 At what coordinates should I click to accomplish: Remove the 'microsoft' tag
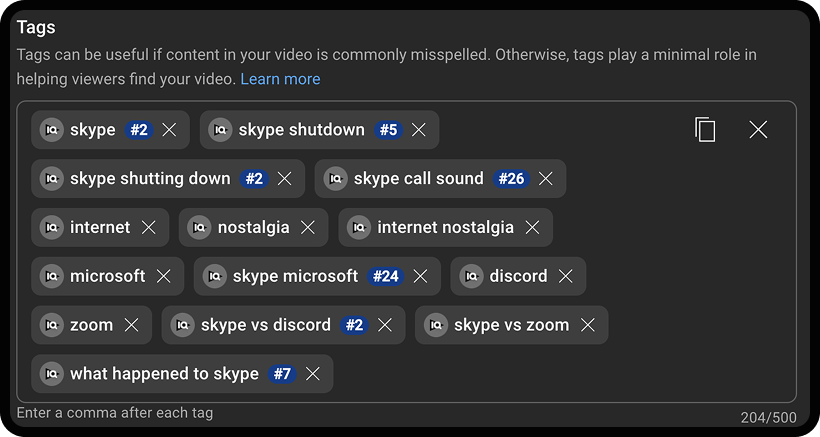(164, 276)
